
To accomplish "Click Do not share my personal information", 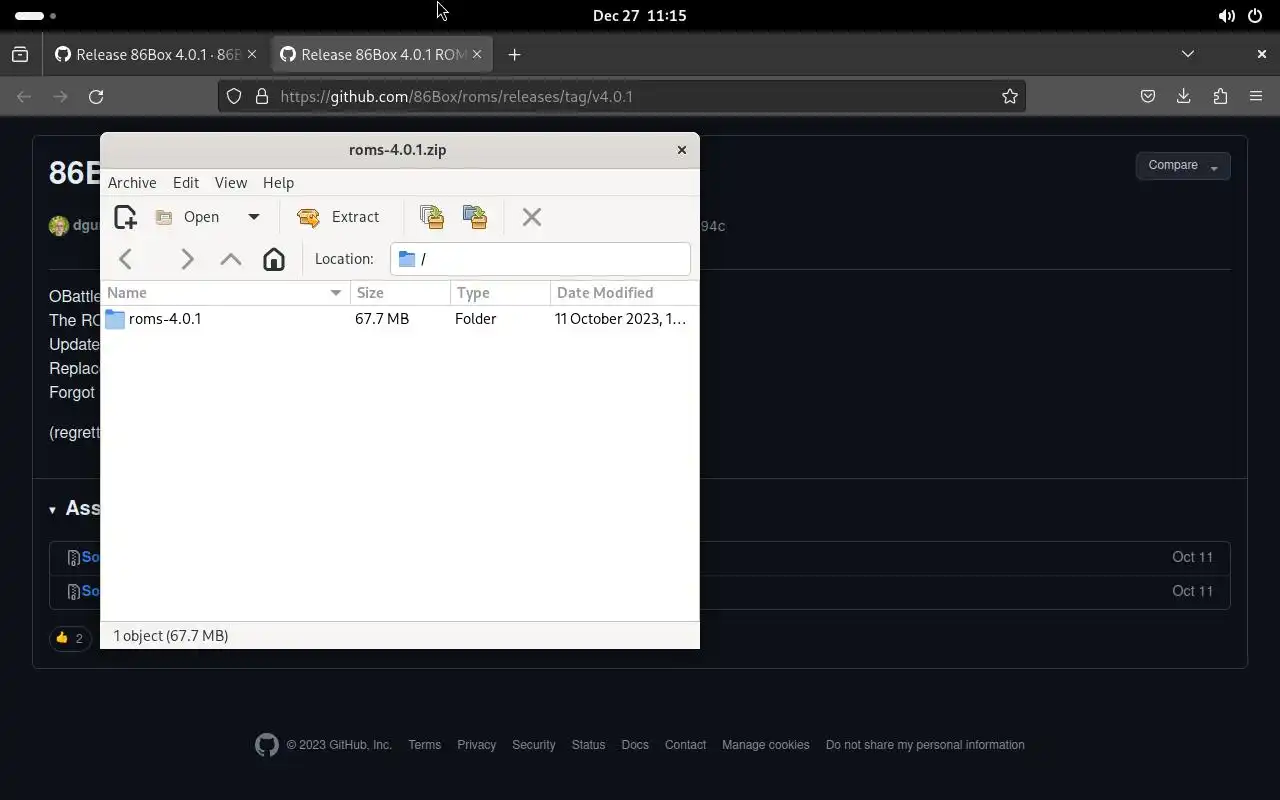I will pyautogui.click(x=925, y=745).
